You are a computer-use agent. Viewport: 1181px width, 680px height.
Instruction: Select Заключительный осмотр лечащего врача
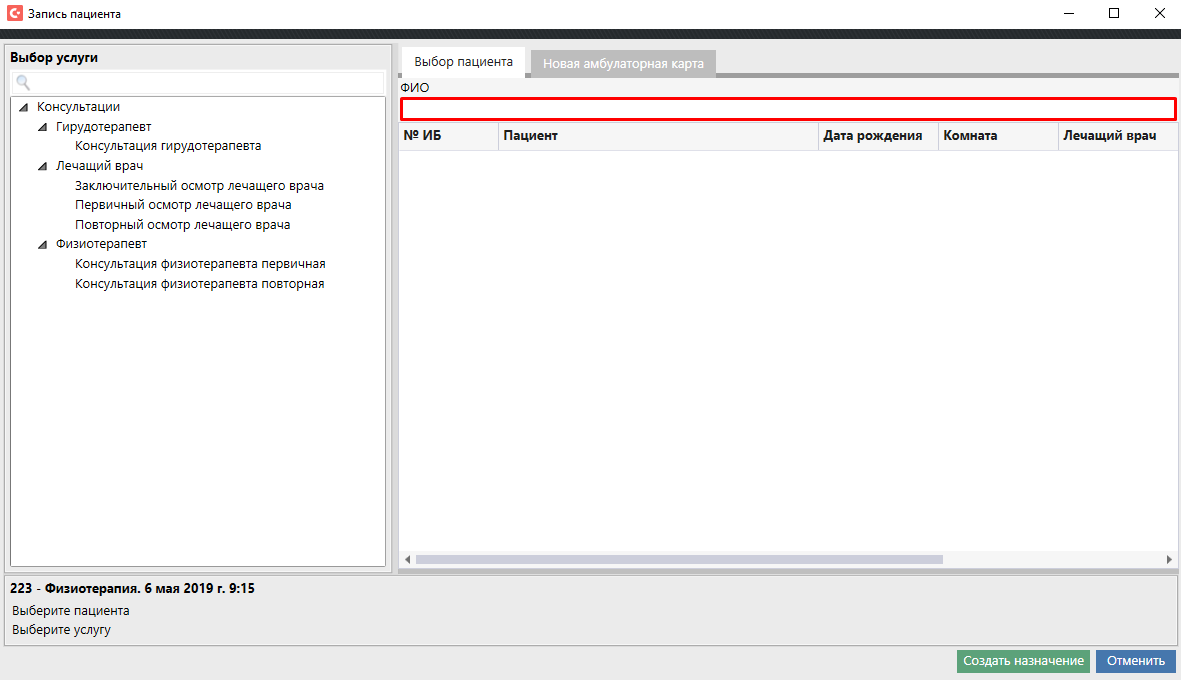coord(199,186)
